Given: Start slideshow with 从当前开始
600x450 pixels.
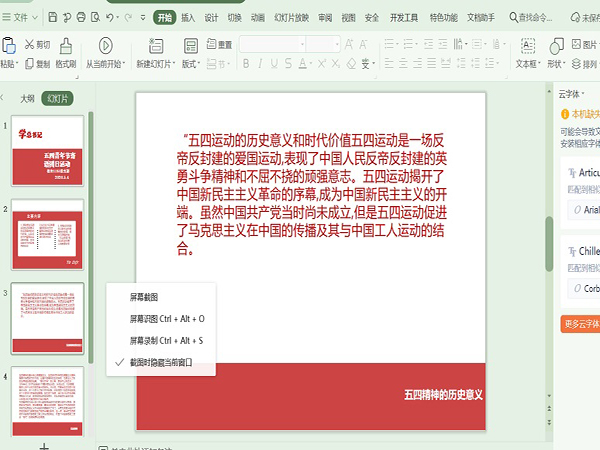Looking at the screenshot, I should 106,53.
